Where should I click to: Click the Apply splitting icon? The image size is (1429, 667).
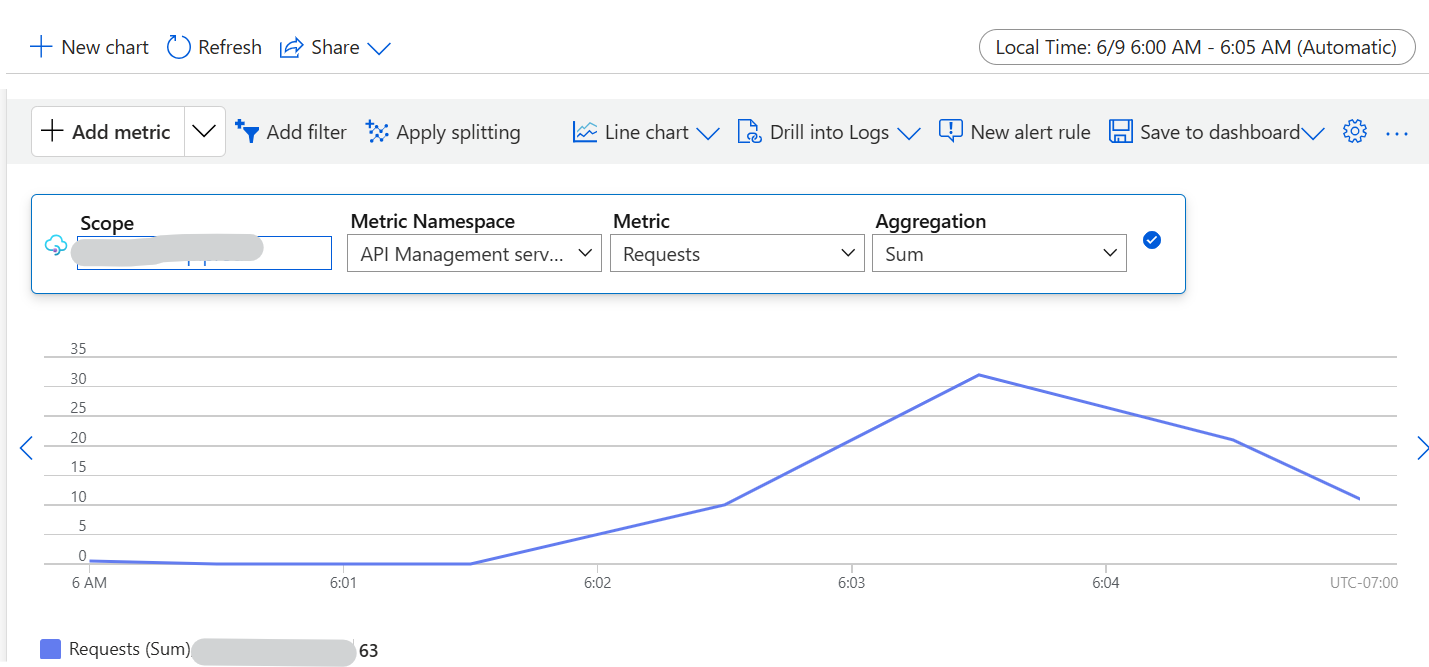coord(377,132)
